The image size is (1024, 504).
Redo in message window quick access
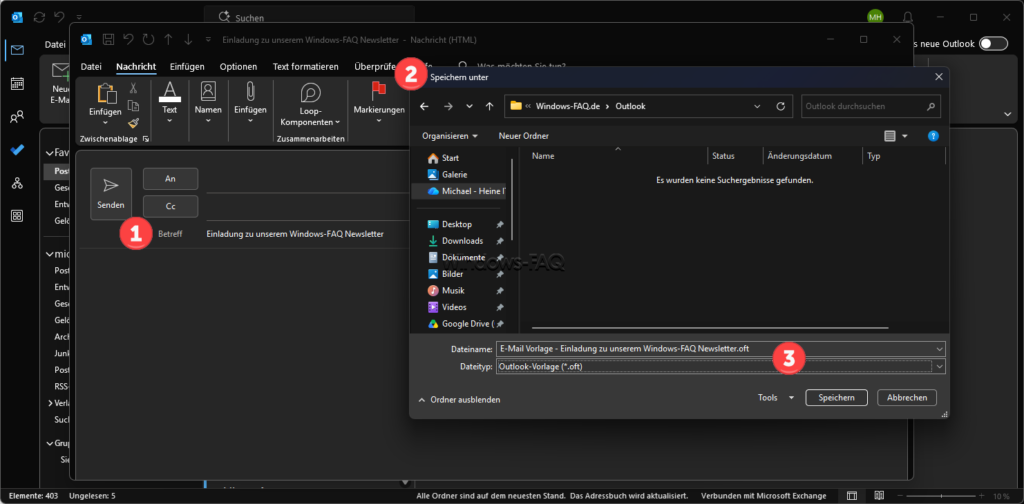click(148, 40)
